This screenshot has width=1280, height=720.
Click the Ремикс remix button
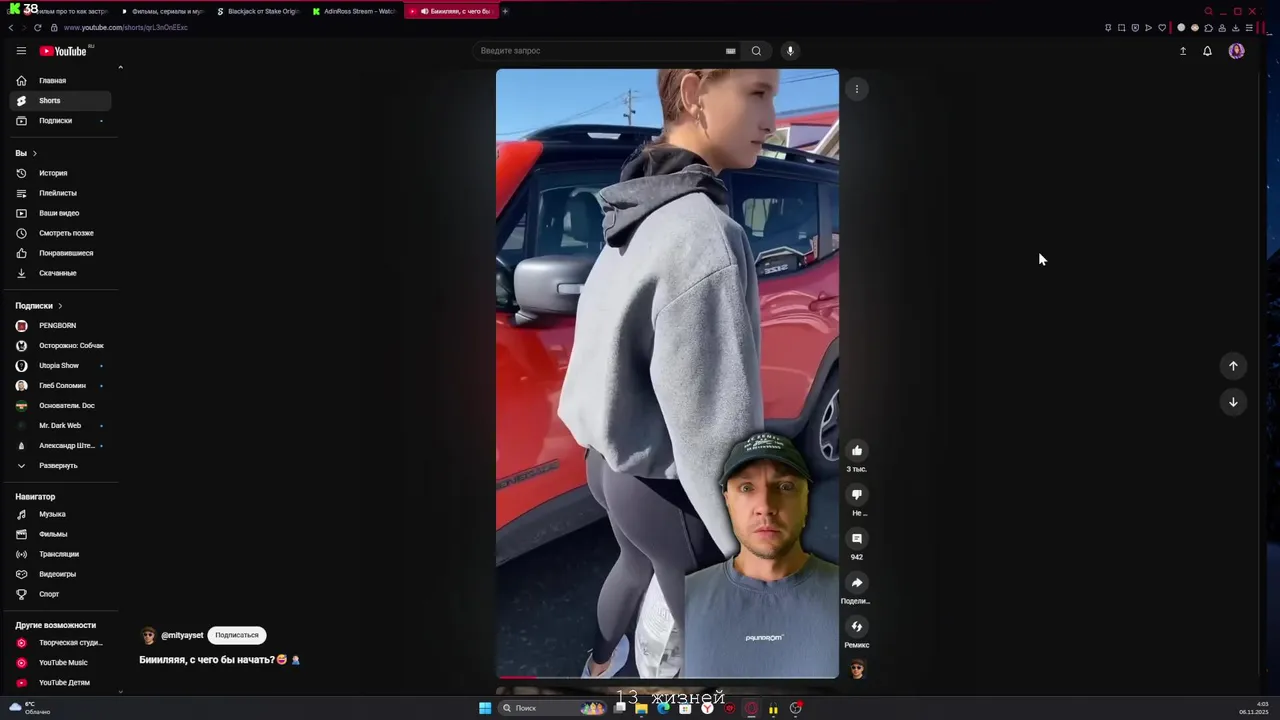click(857, 627)
